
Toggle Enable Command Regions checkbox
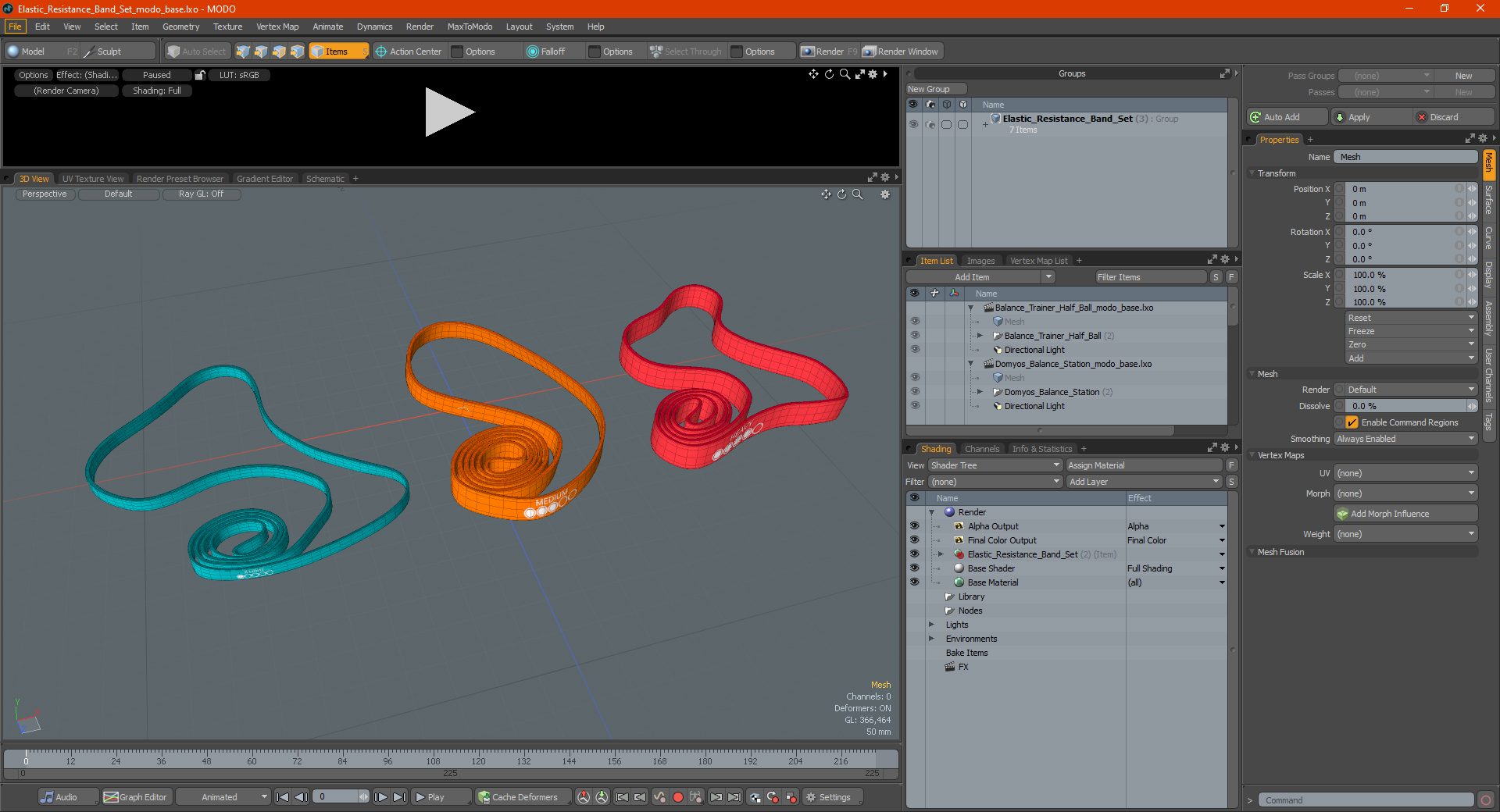[1352, 422]
